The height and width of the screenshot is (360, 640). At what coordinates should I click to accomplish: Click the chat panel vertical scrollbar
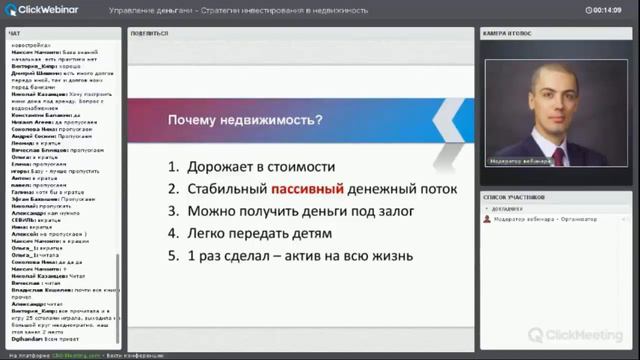[x=118, y=298]
